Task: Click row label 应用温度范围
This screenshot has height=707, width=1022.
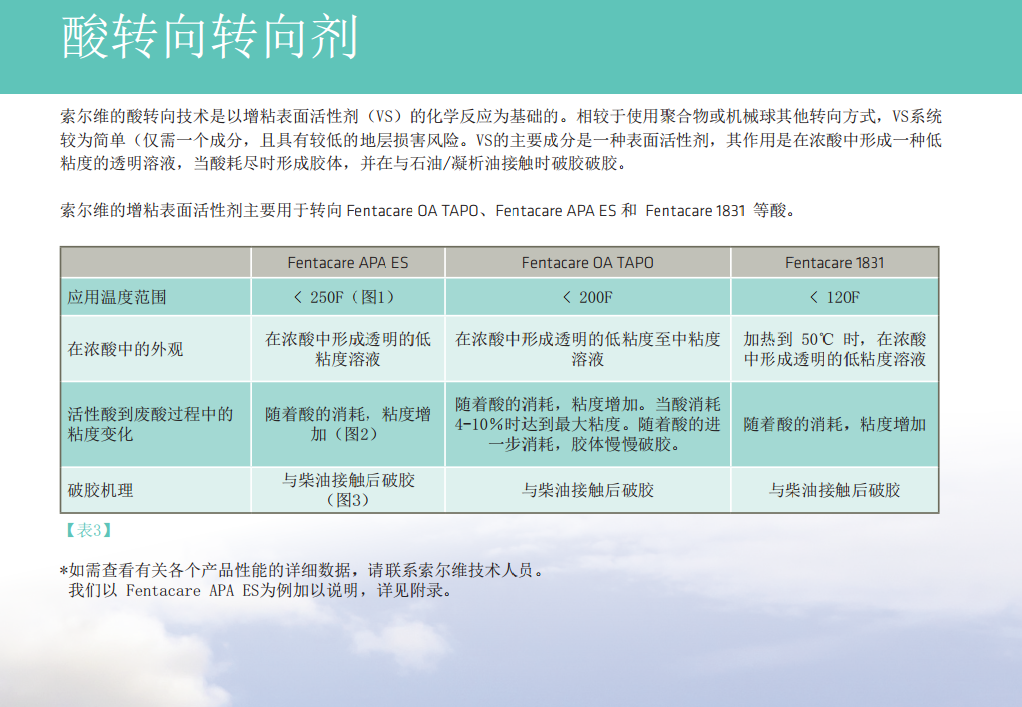Action: (x=117, y=297)
